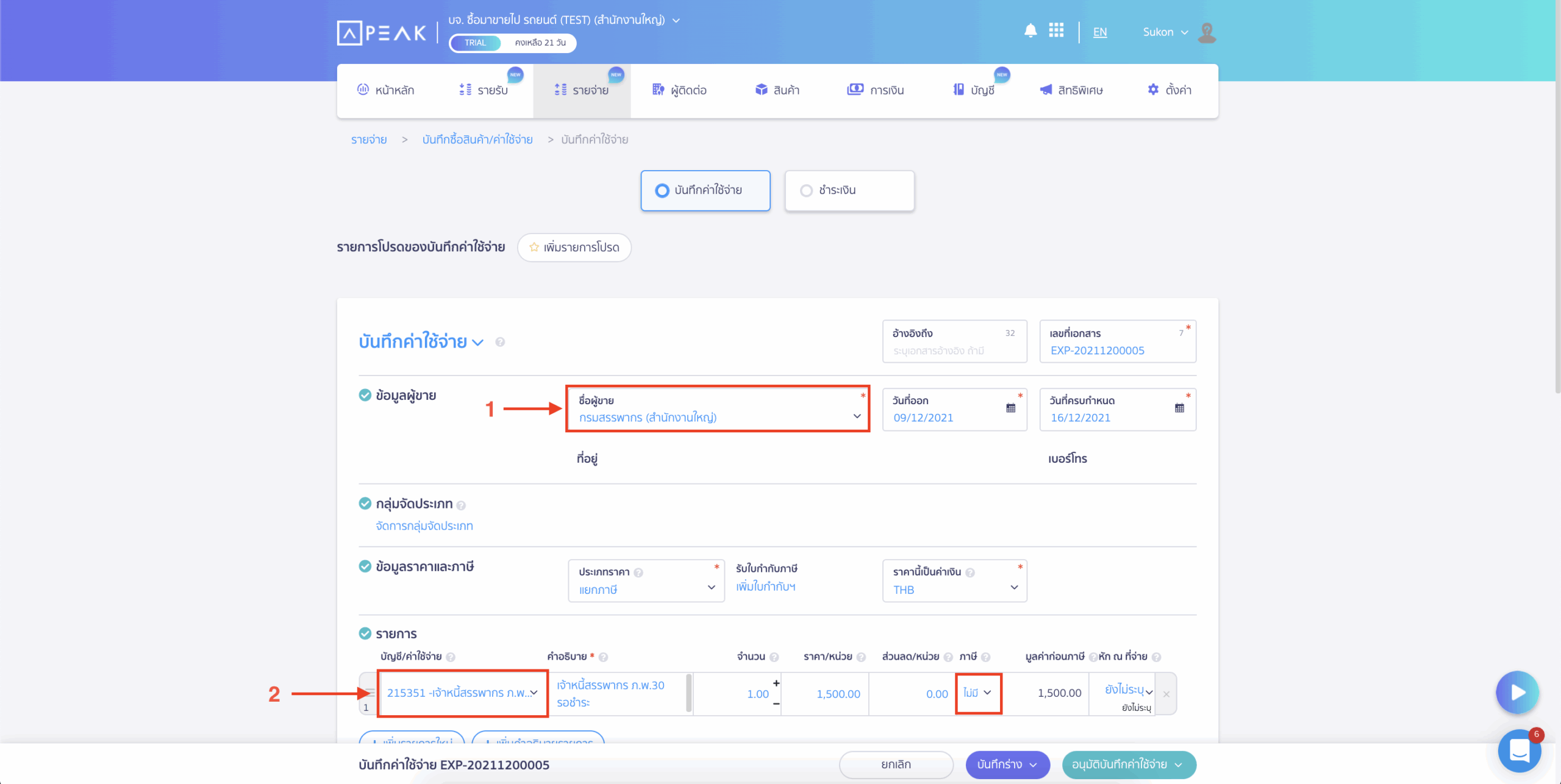
Task: Click the cancel button
Action: pyautogui.click(x=896, y=765)
